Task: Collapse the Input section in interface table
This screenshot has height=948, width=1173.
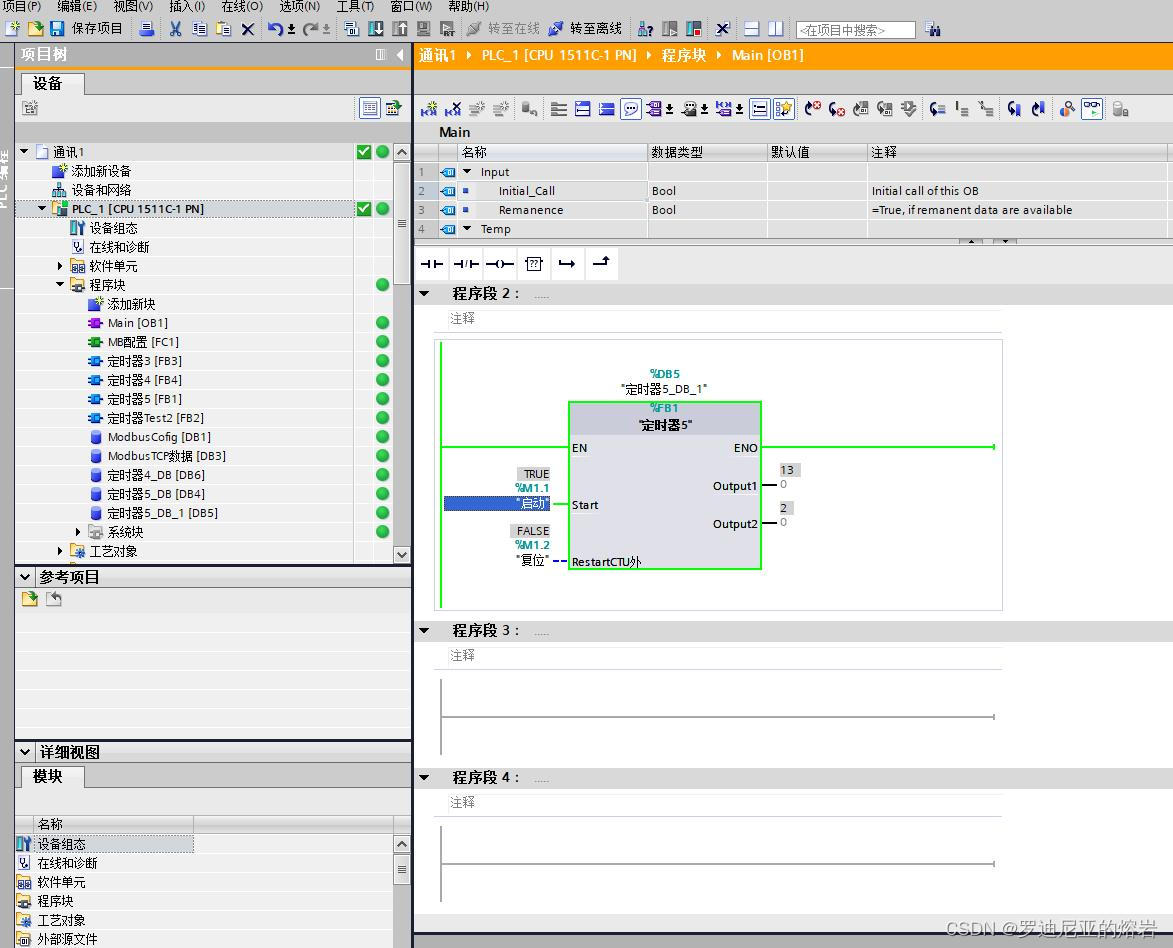Action: click(468, 172)
